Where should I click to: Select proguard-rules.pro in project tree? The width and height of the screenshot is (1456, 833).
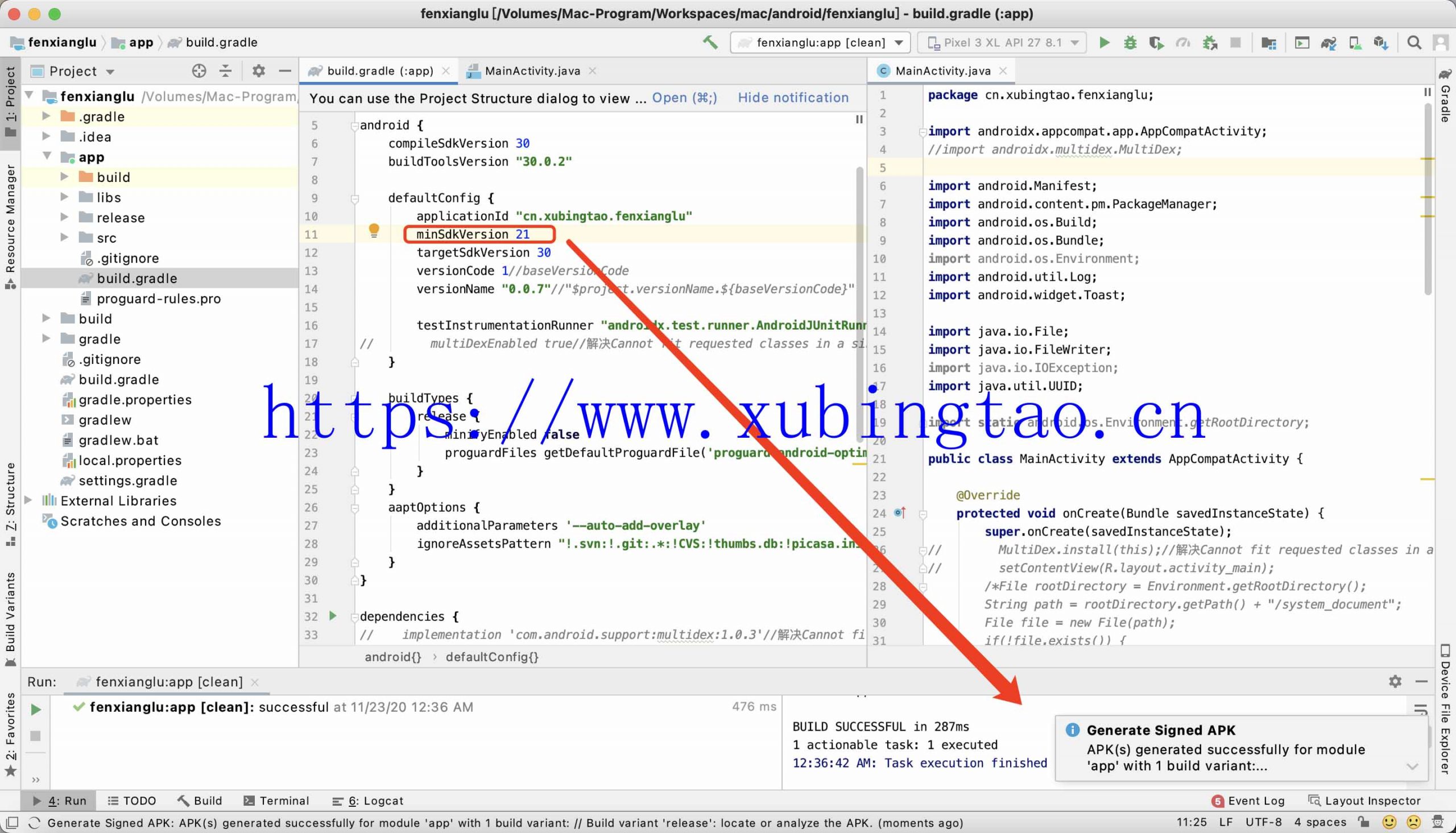point(159,298)
